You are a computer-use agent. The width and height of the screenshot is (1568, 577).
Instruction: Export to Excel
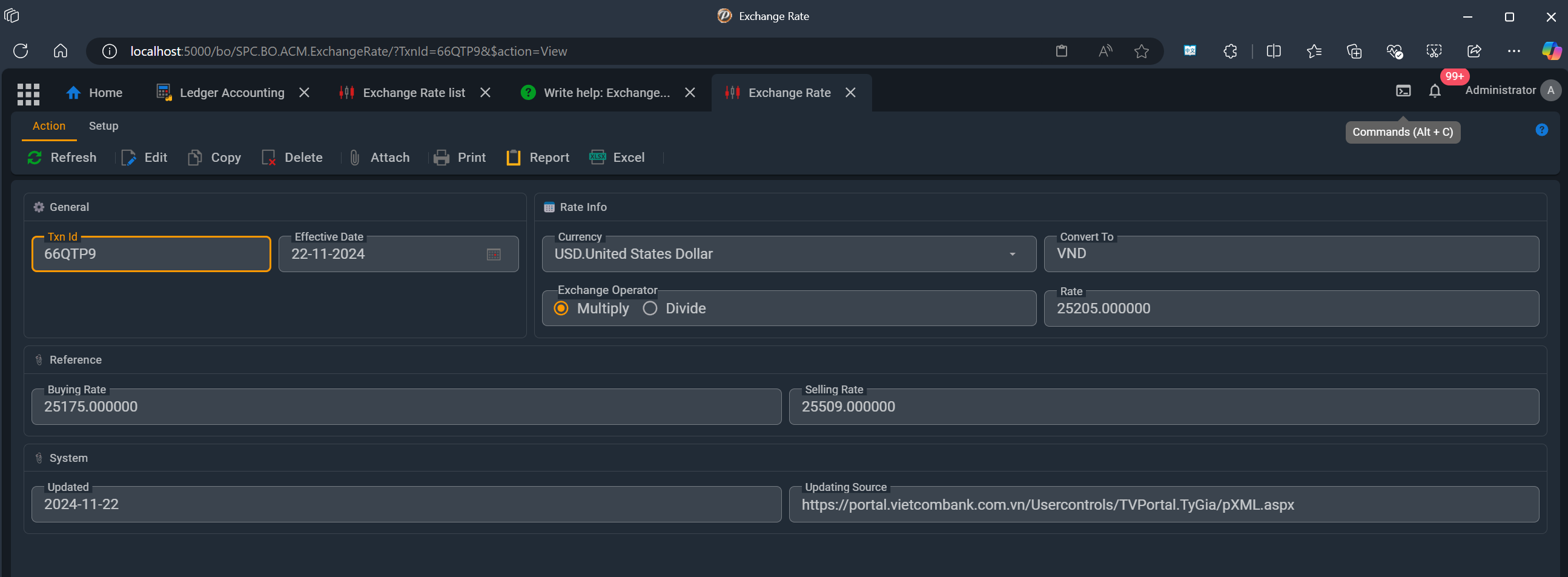[x=617, y=158]
